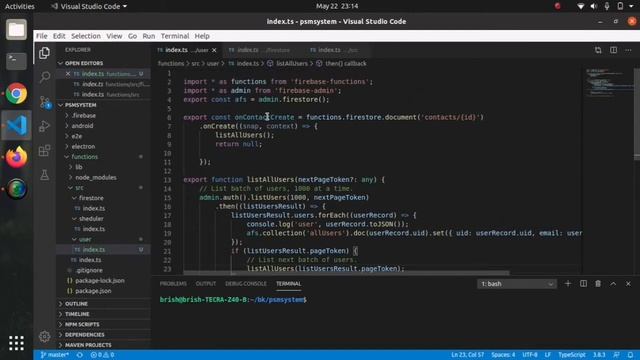
Task: Launch Firefox from the dock
Action: point(16,157)
